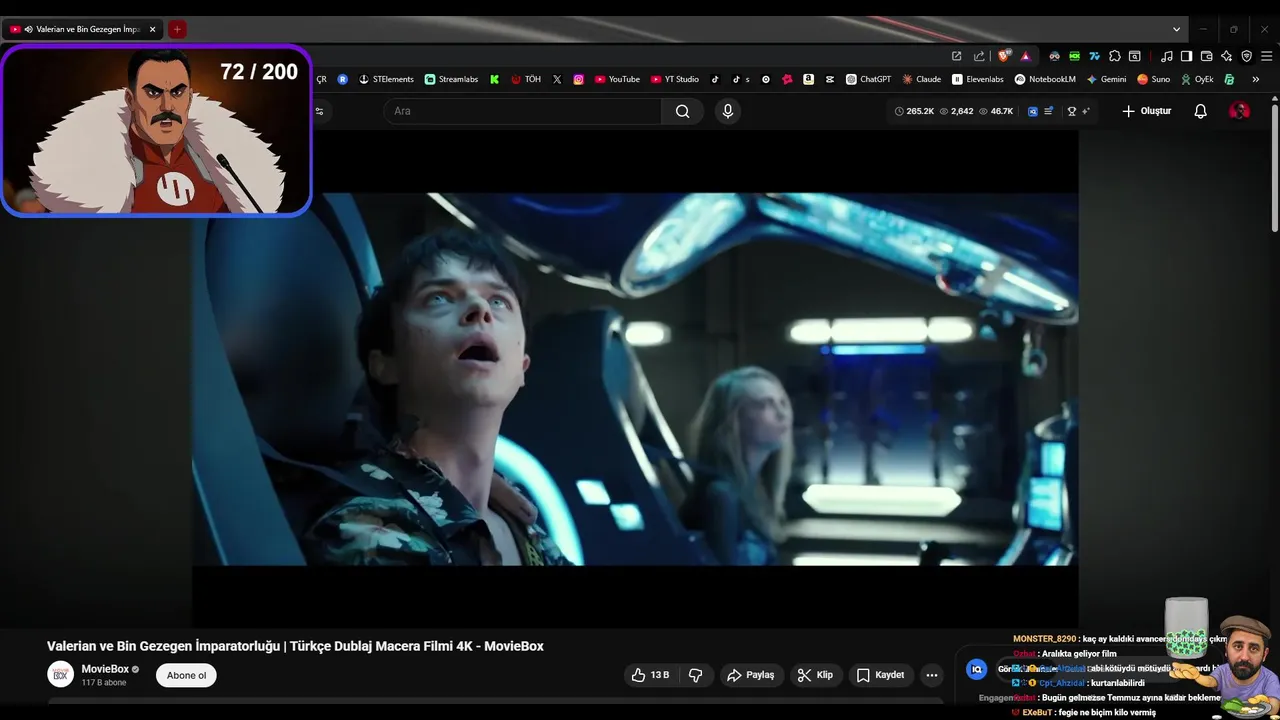Image resolution: width=1280 pixels, height=720 pixels.
Task: Click the video player frame
Action: [x=635, y=379]
